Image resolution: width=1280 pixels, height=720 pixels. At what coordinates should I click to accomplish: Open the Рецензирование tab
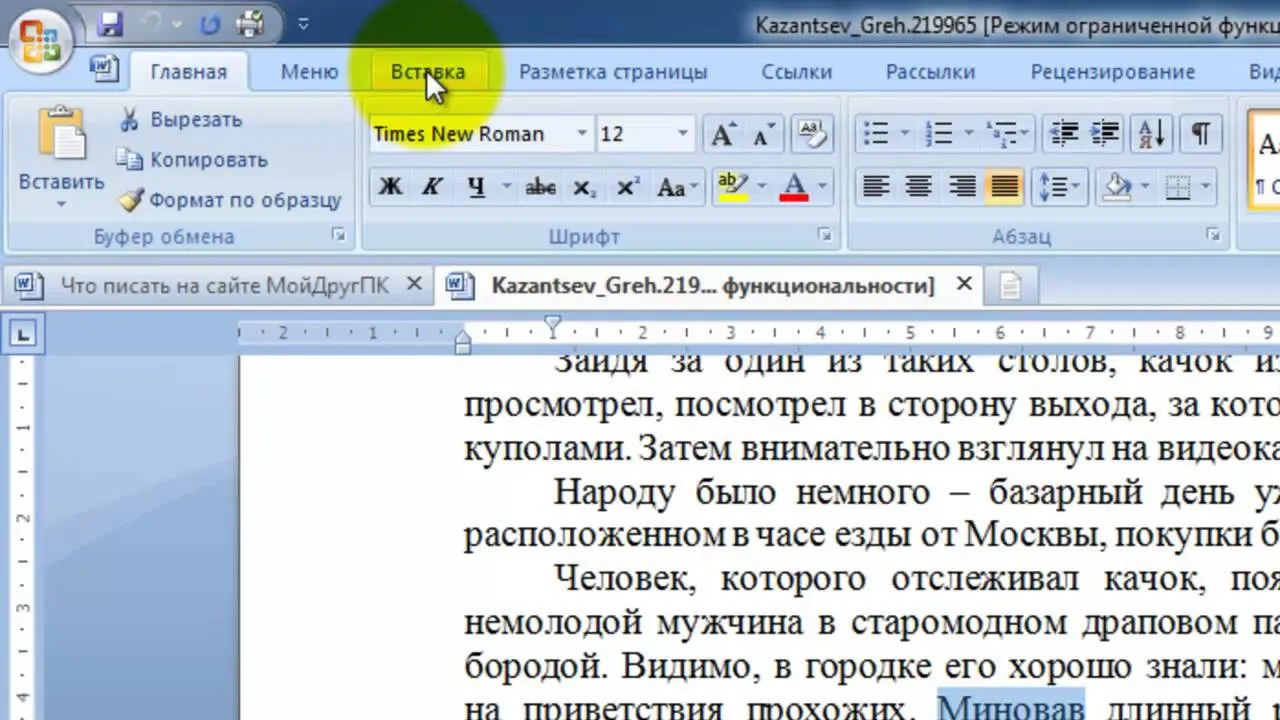[x=1113, y=72]
